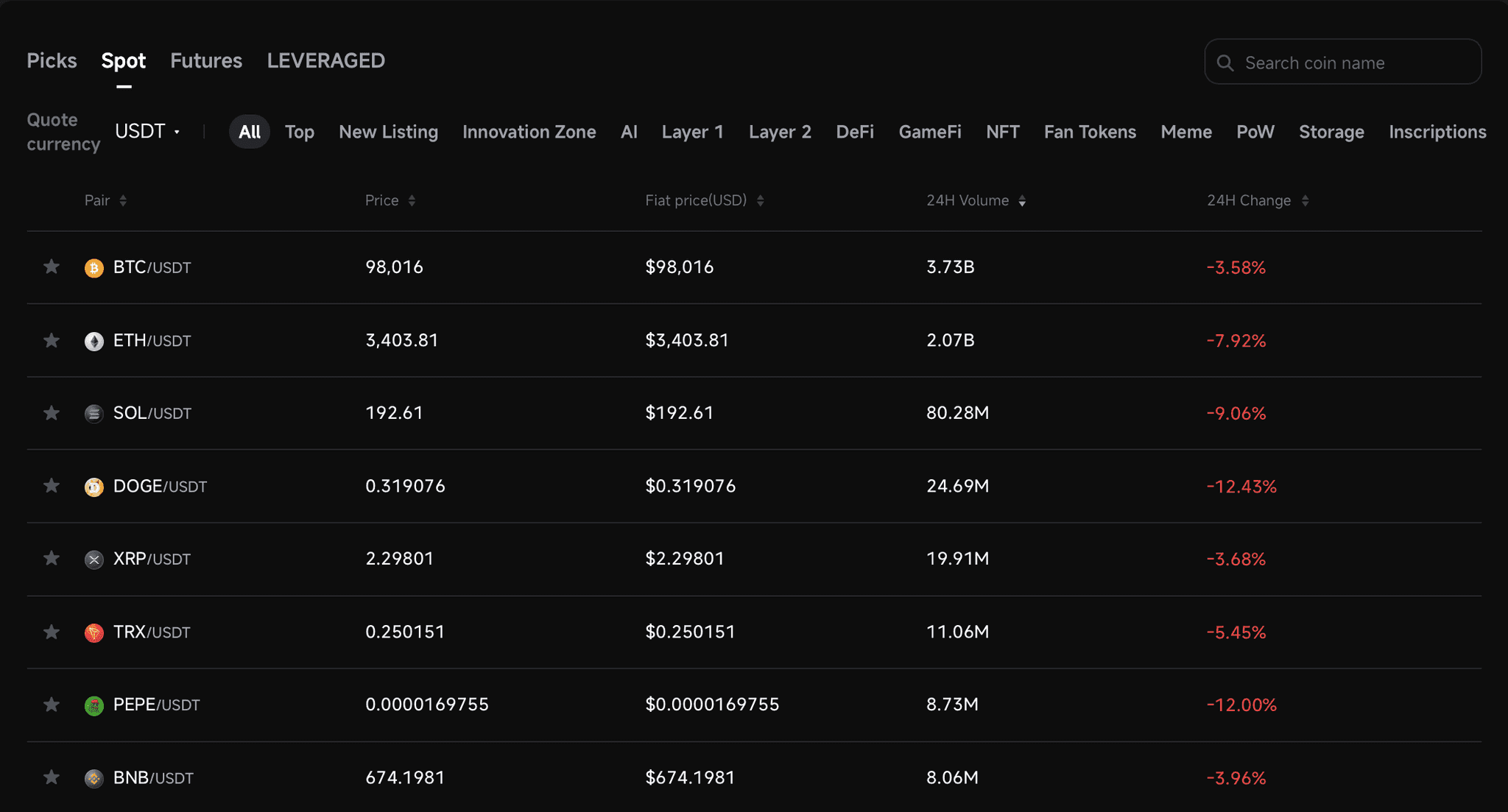Open the PEPE/USDT pair name
The width and height of the screenshot is (1508, 812).
tap(156, 705)
